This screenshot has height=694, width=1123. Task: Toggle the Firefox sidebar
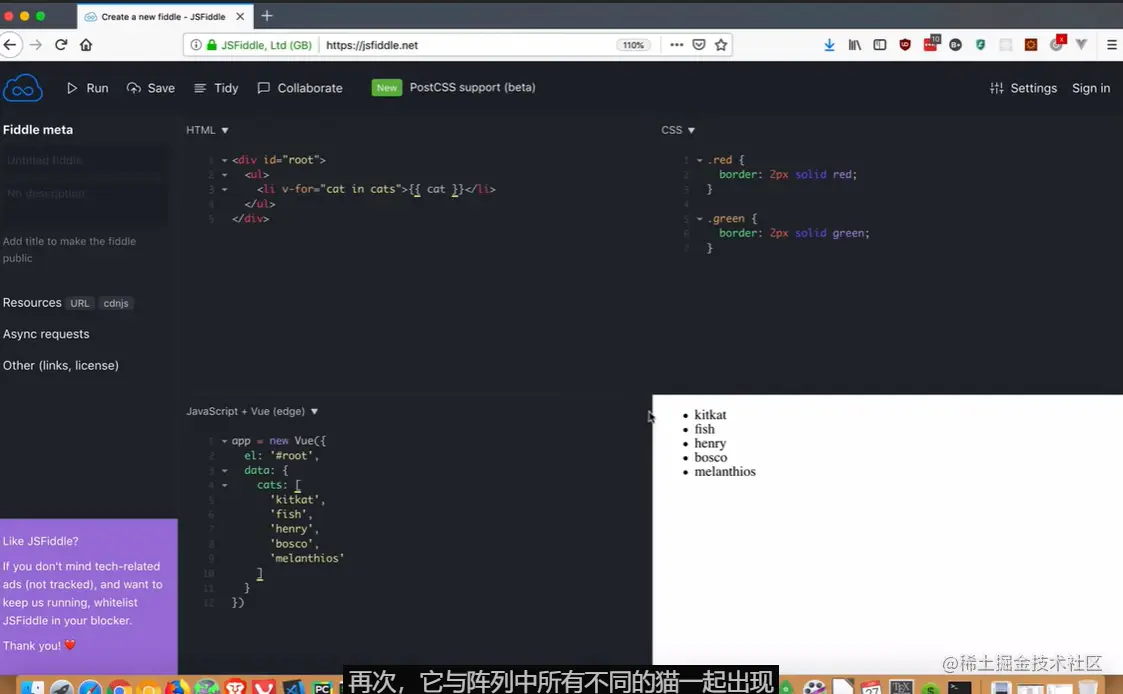click(x=879, y=44)
